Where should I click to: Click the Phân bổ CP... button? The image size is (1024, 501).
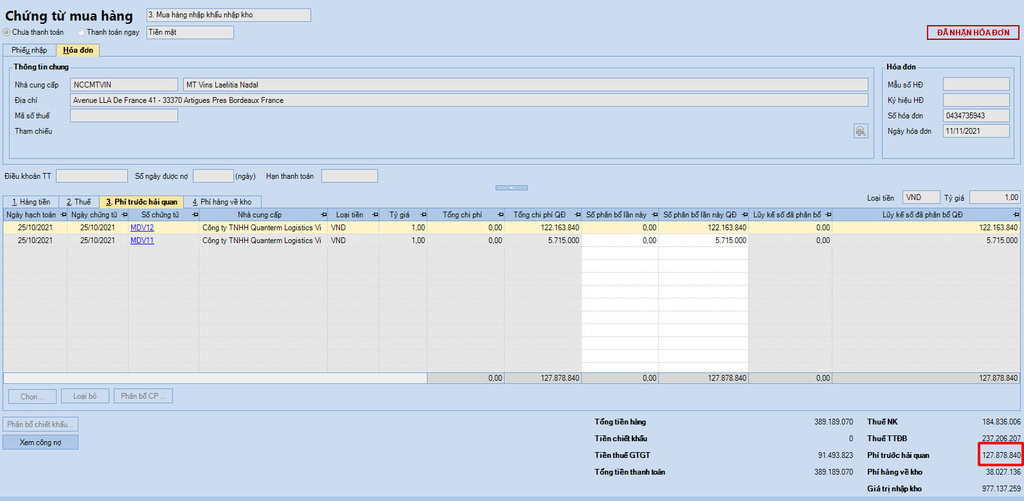coord(143,396)
